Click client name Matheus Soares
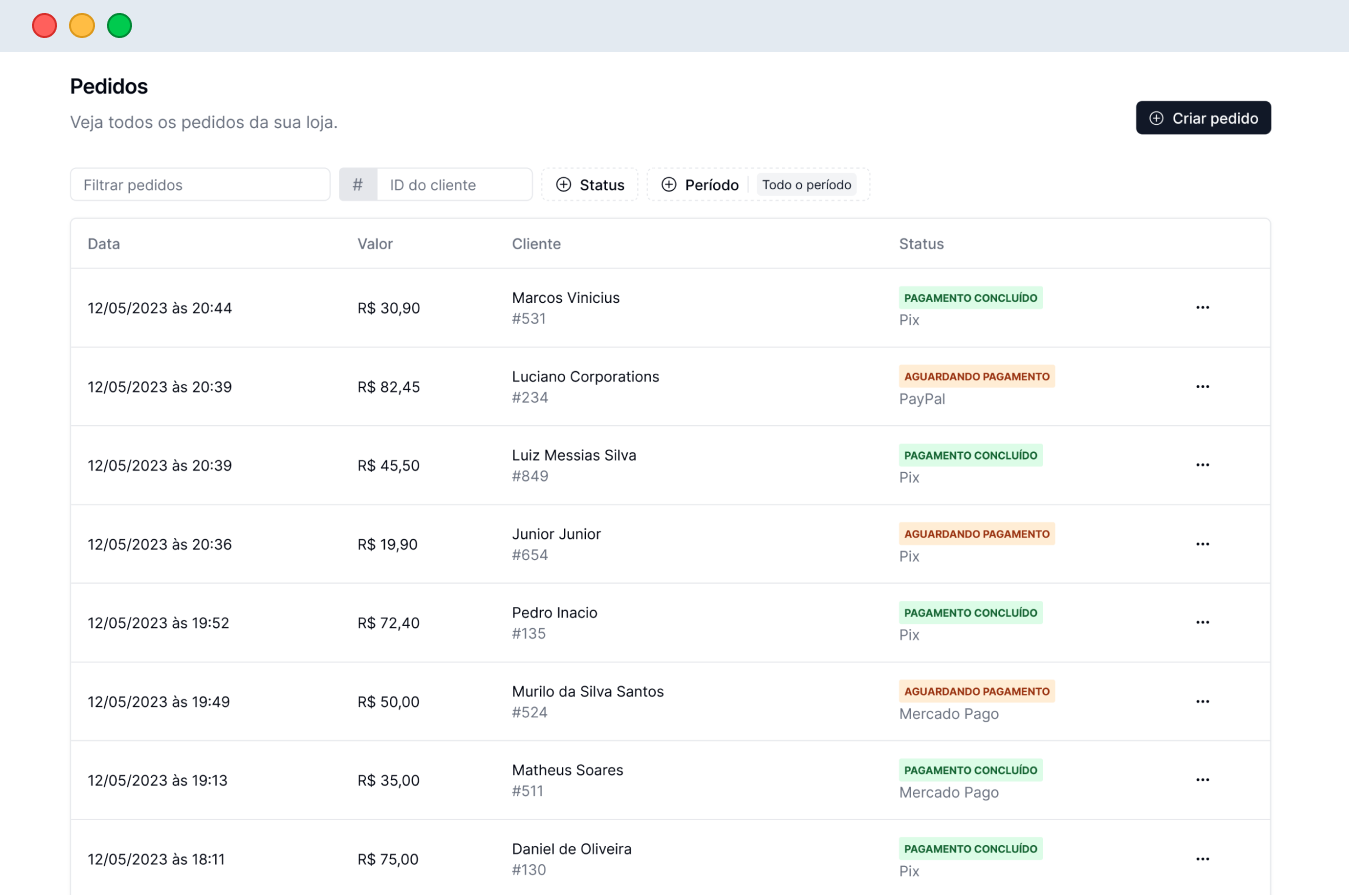 pyautogui.click(x=568, y=770)
